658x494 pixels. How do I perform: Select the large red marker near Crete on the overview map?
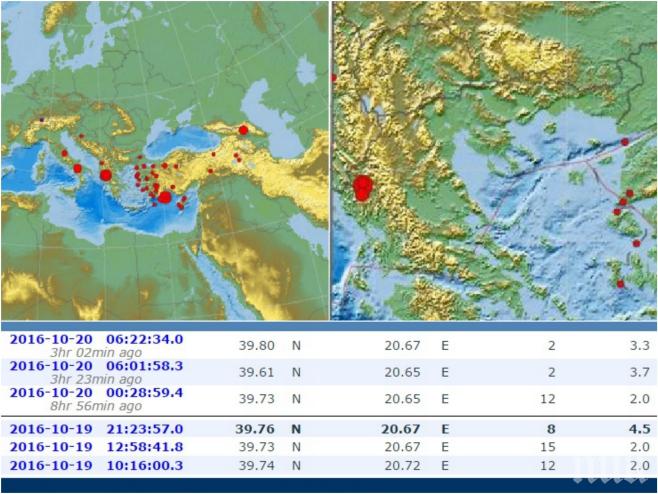164,198
